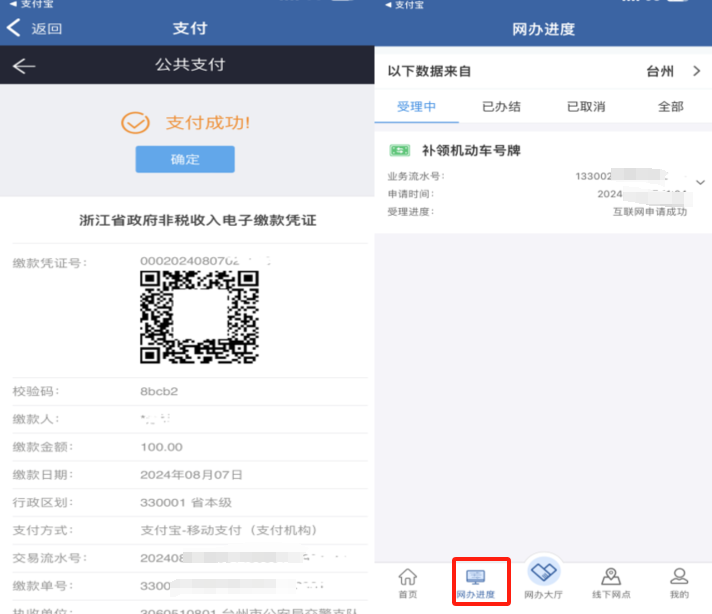Viewport: 712px width, 614px height.
Task: Open 网办大厅 center icon in bottom bar
Action: [x=544, y=572]
